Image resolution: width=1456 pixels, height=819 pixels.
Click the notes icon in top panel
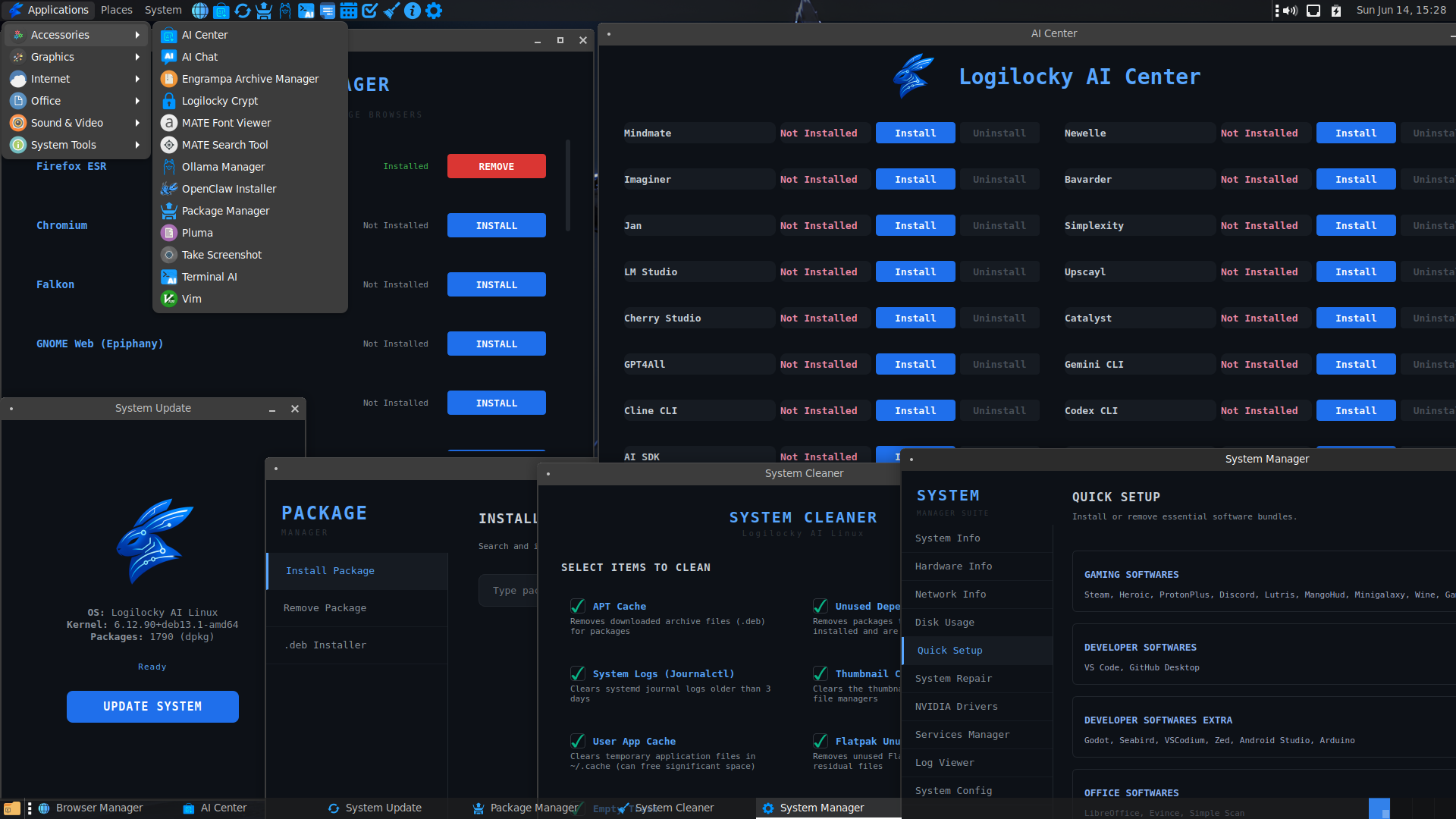tap(328, 11)
